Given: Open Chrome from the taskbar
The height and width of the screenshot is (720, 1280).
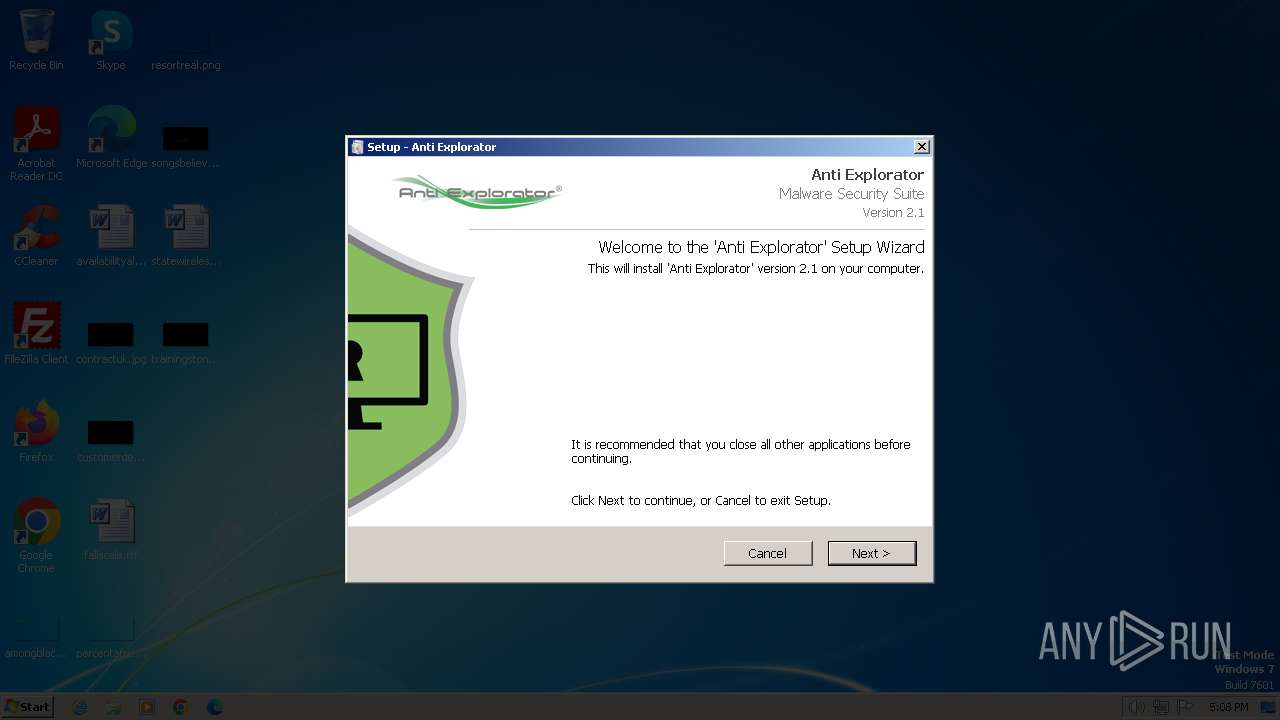Looking at the screenshot, I should pos(181,707).
